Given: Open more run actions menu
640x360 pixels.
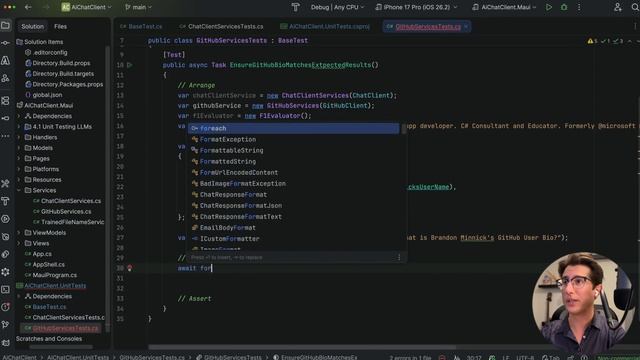Looking at the screenshot, I should coord(579,7).
